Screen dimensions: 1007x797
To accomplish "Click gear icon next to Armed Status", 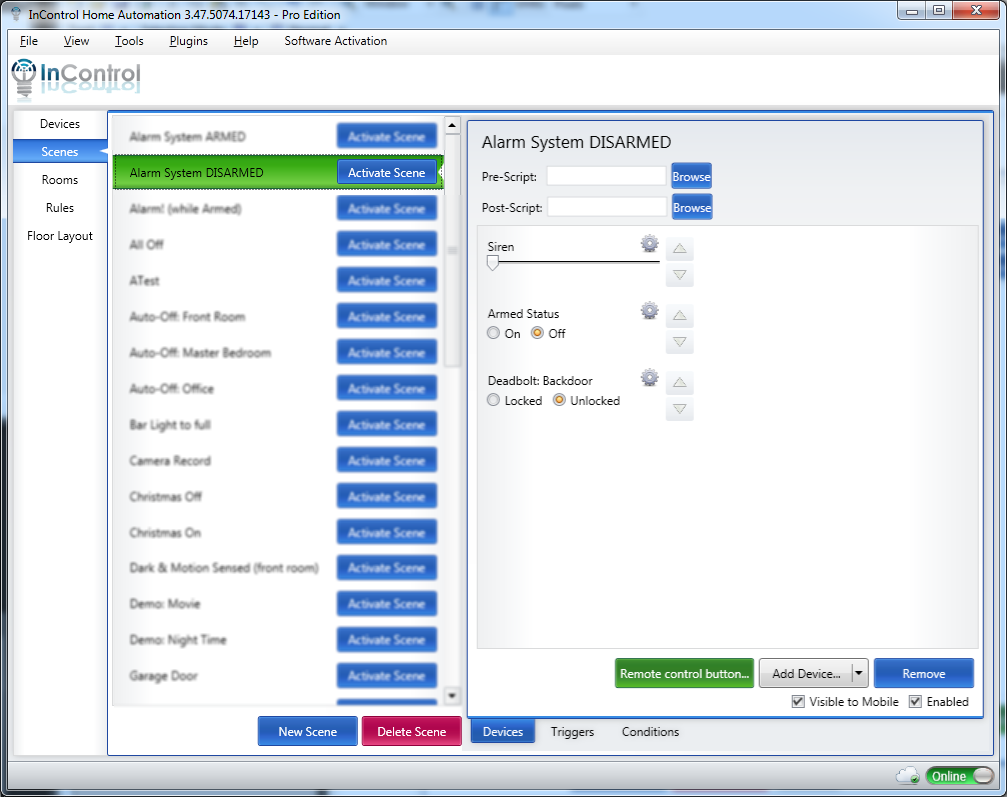I will (649, 311).
